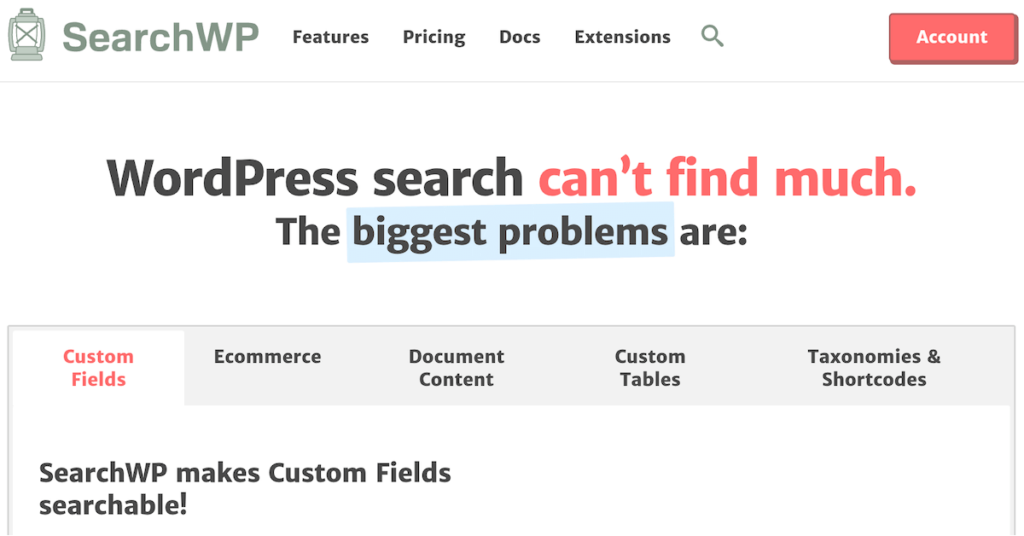Click the SearchWP wordmark text

pyautogui.click(x=160, y=37)
